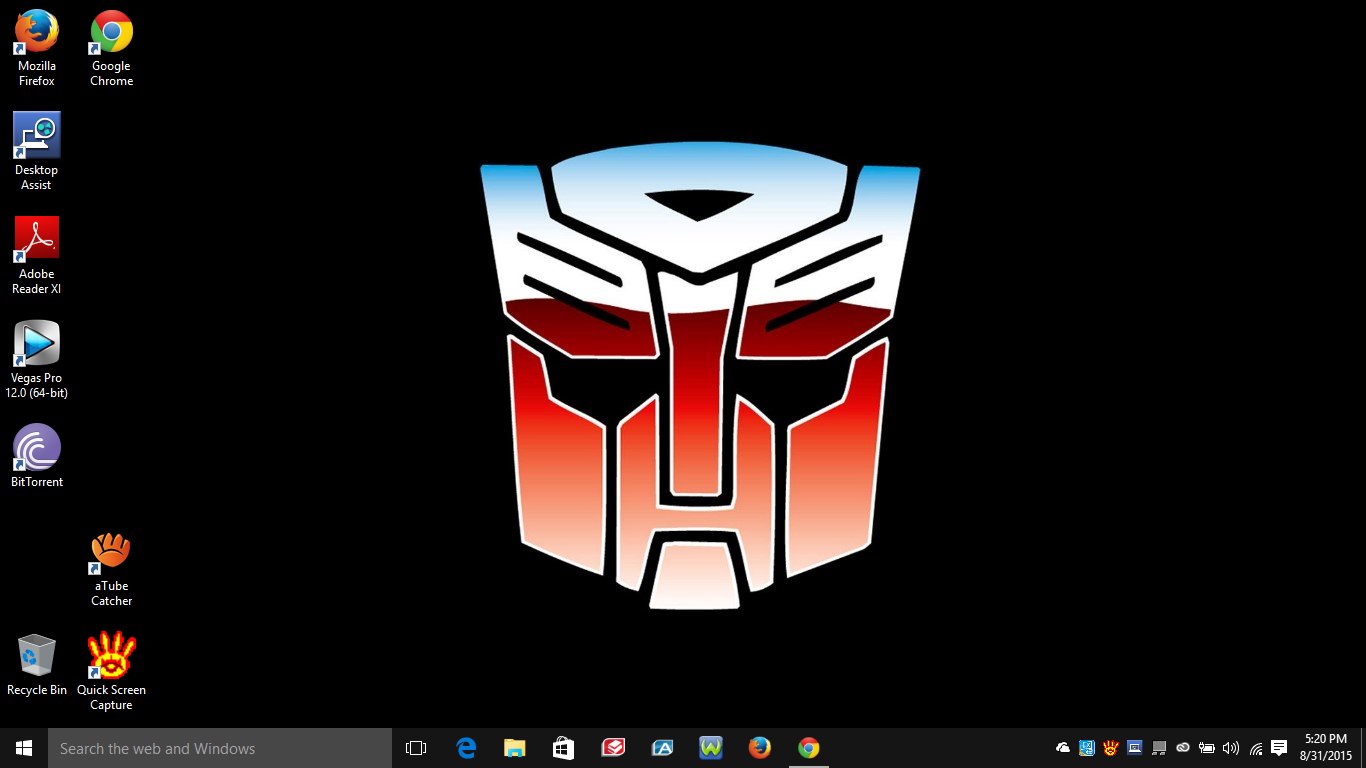Image resolution: width=1366 pixels, height=768 pixels.
Task: Open the Creative Cloud tray icon
Action: (x=1183, y=748)
